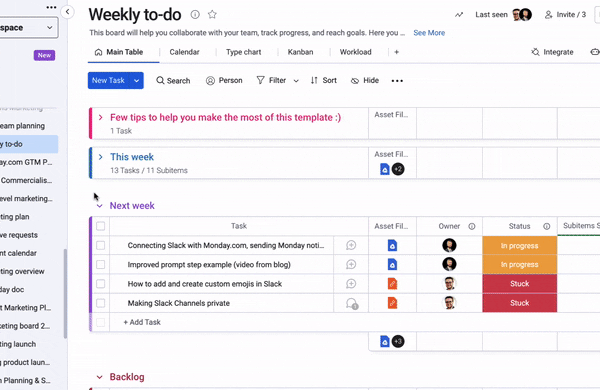Change In progress status of Connecting Slack task
Viewport: 600px width, 390px height.
coord(519,245)
